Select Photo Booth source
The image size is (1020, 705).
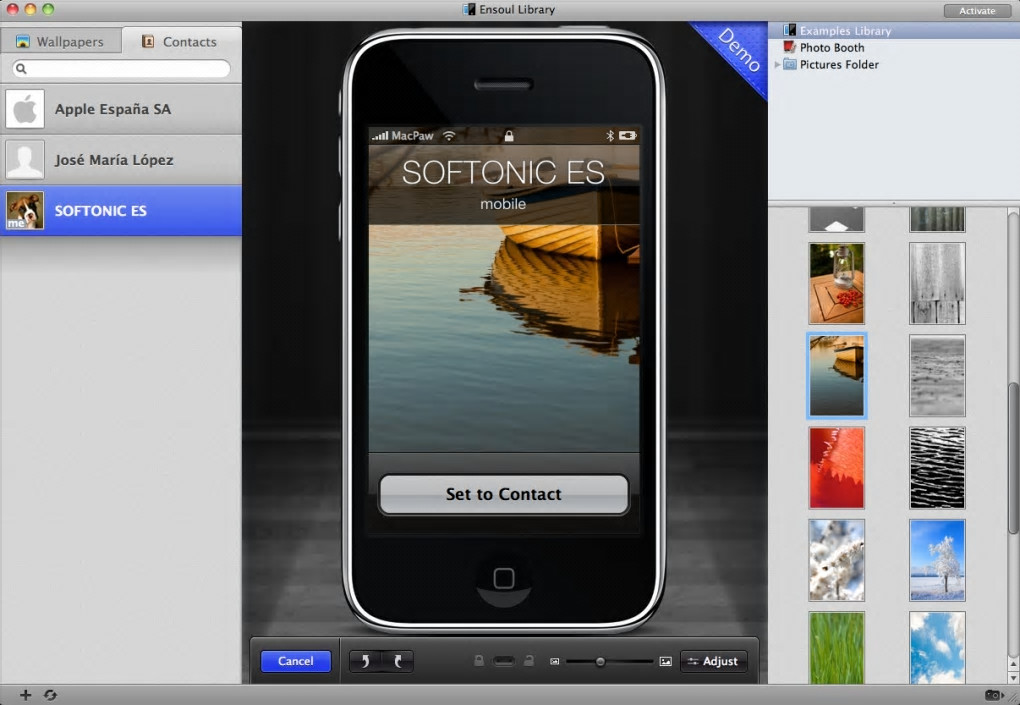pyautogui.click(x=894, y=47)
